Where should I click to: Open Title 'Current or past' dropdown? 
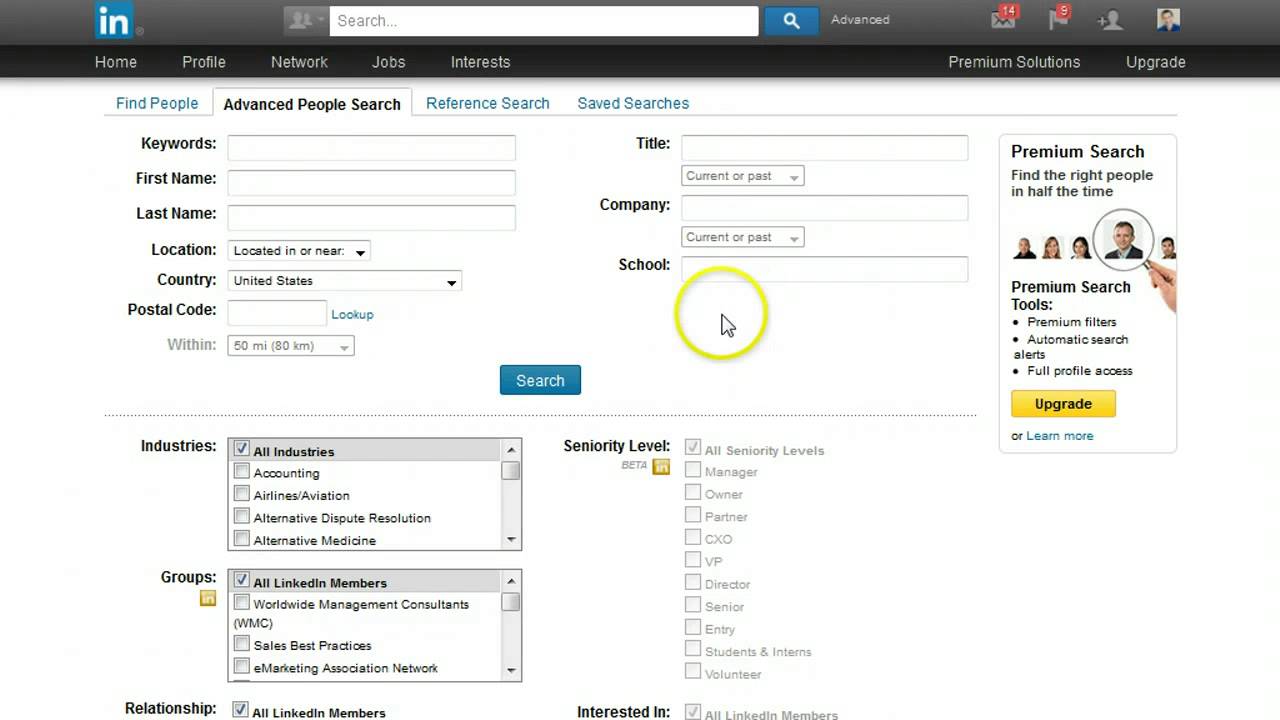[743, 176]
